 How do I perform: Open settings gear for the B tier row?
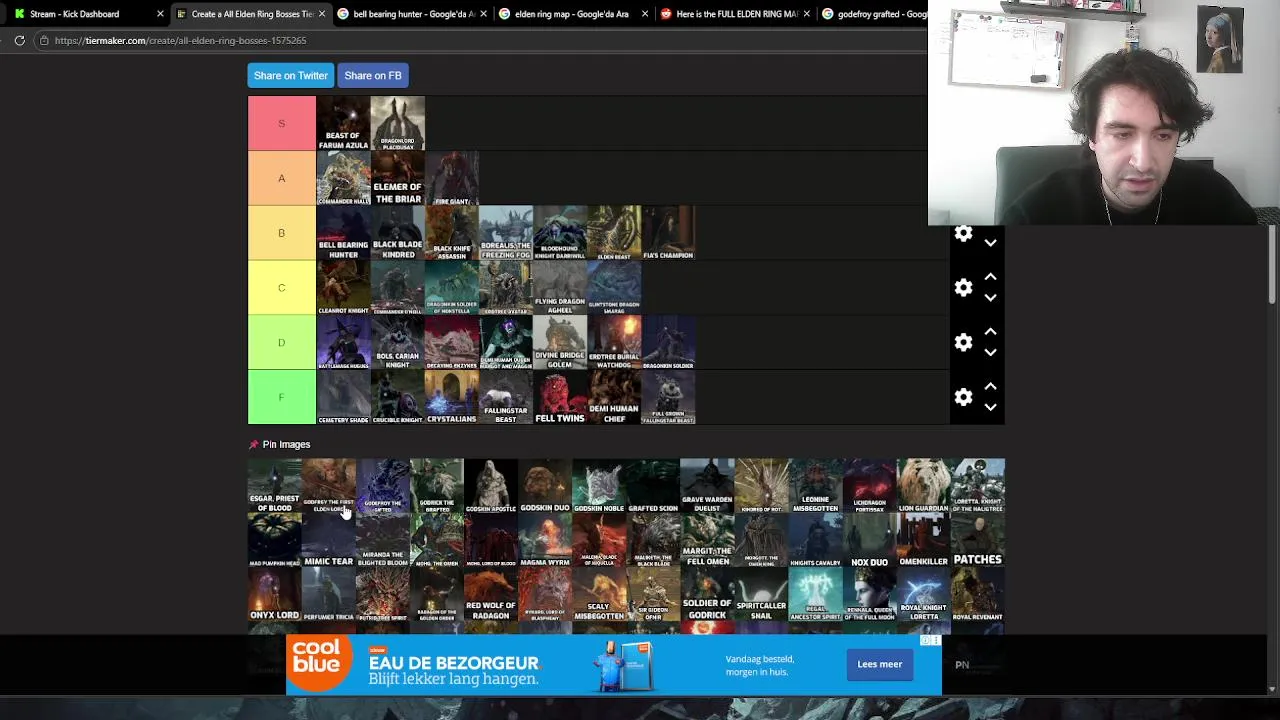coord(963,233)
